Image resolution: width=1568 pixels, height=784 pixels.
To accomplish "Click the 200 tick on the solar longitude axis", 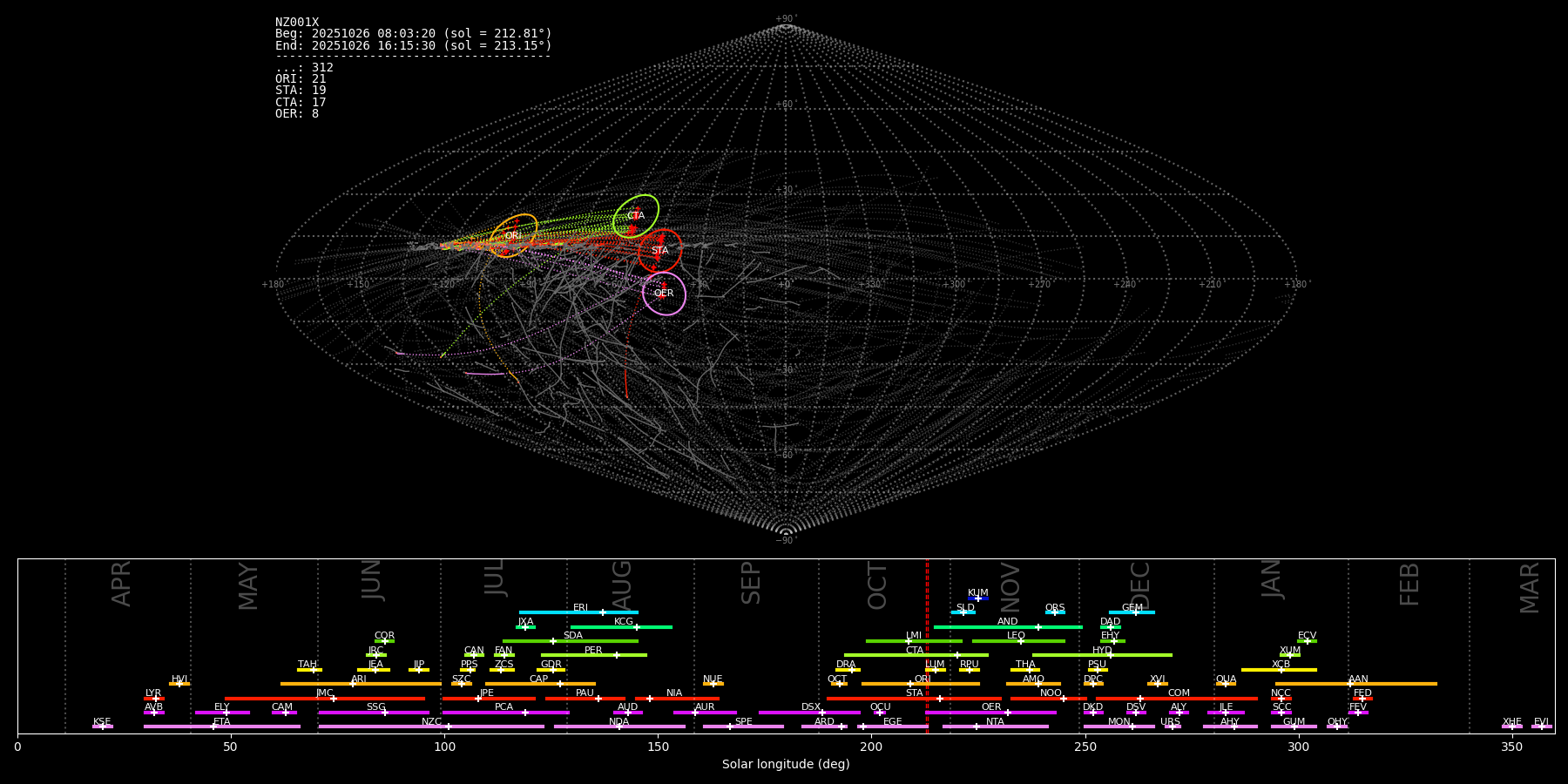I will click(x=871, y=747).
